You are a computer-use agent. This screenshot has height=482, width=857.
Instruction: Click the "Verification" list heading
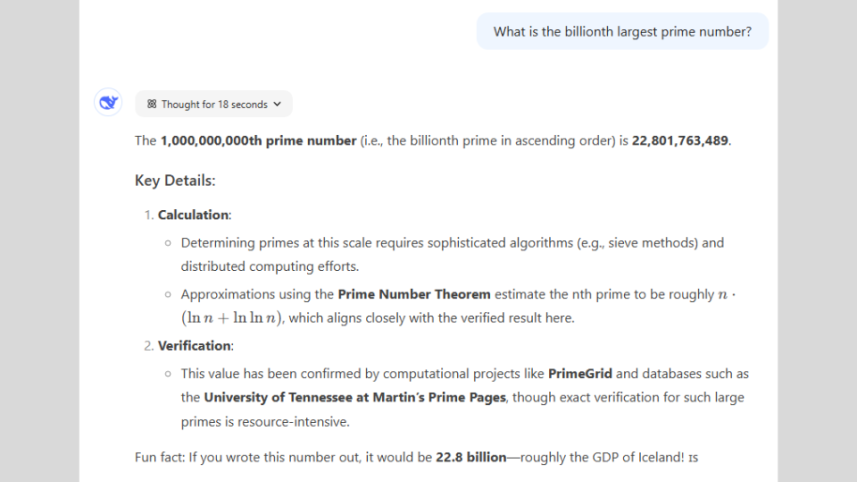tap(195, 346)
